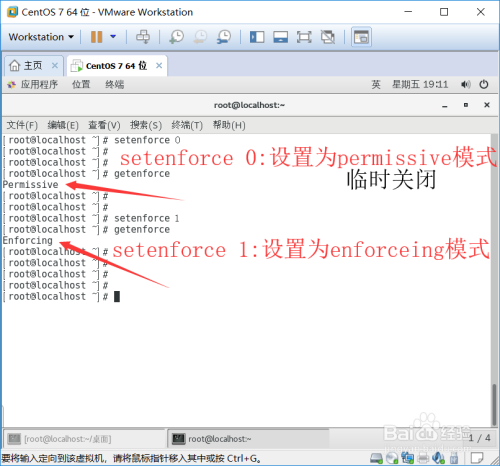Open the 位置 places menu

click(x=81, y=85)
